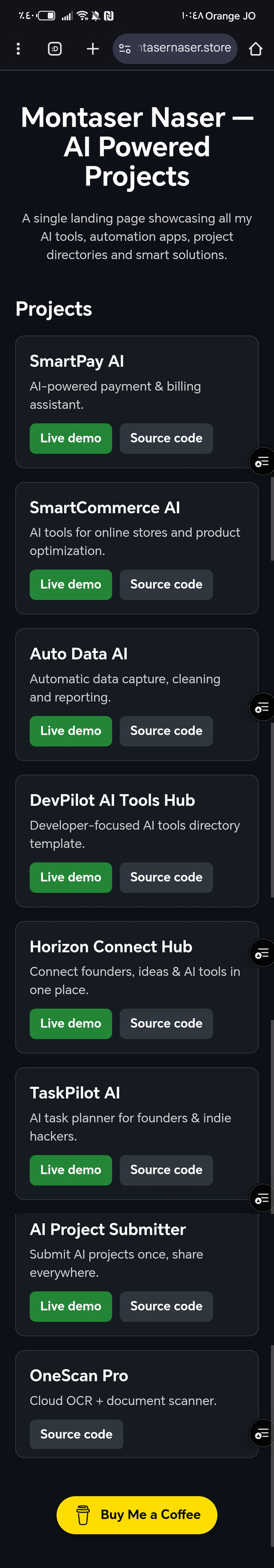Screen dimensions: 274x1568
Task: Open the tab switcher icon
Action: click(55, 49)
